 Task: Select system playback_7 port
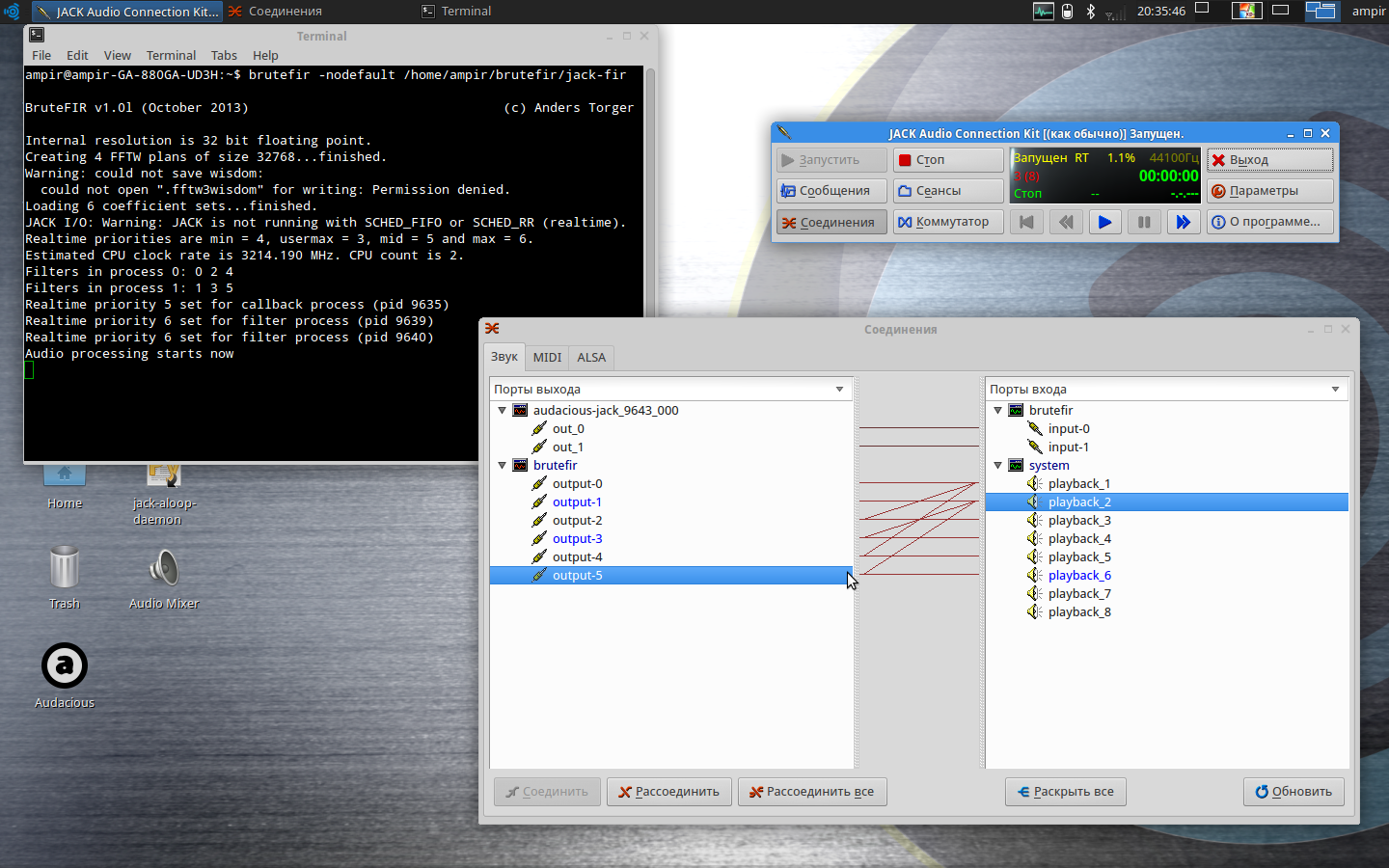[1078, 593]
